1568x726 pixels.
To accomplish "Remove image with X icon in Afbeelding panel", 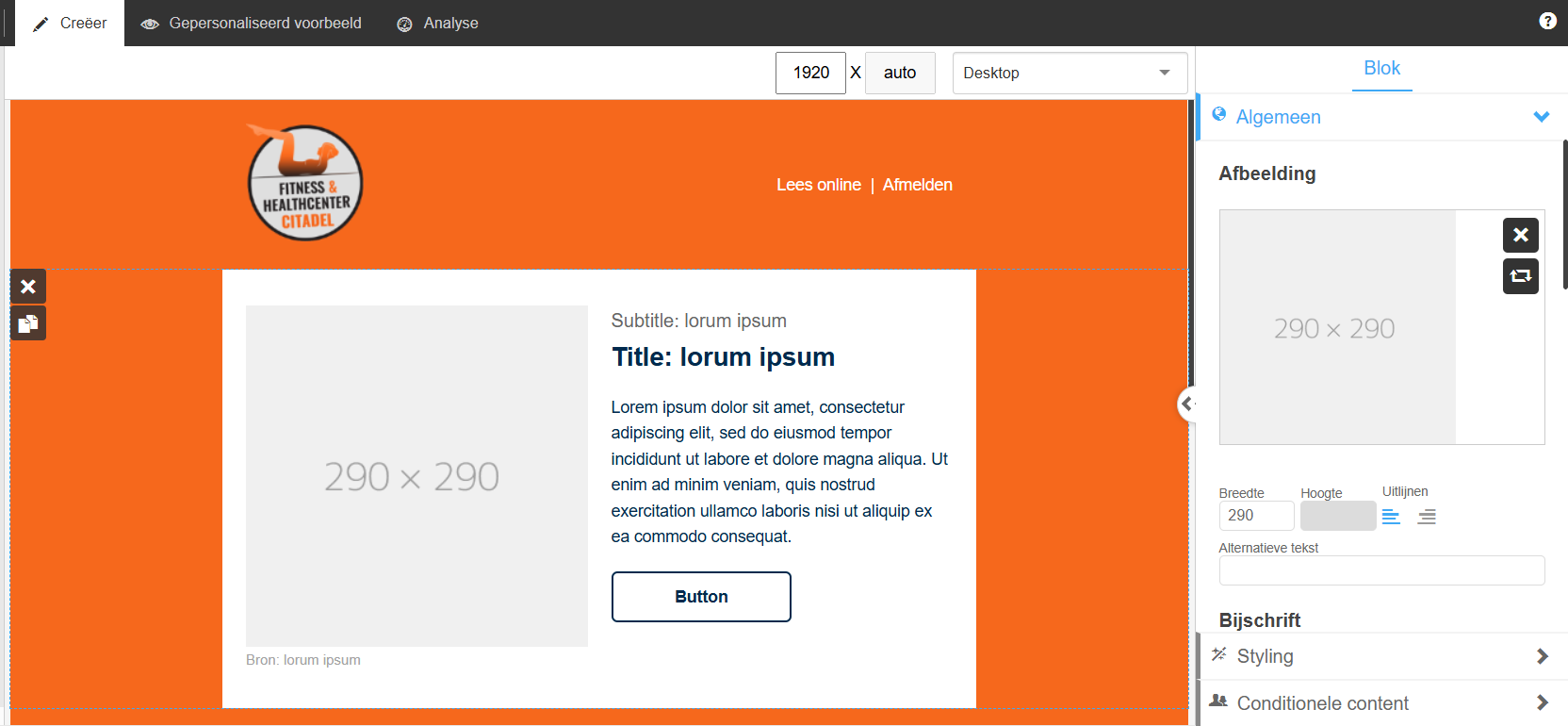I will pyautogui.click(x=1520, y=236).
